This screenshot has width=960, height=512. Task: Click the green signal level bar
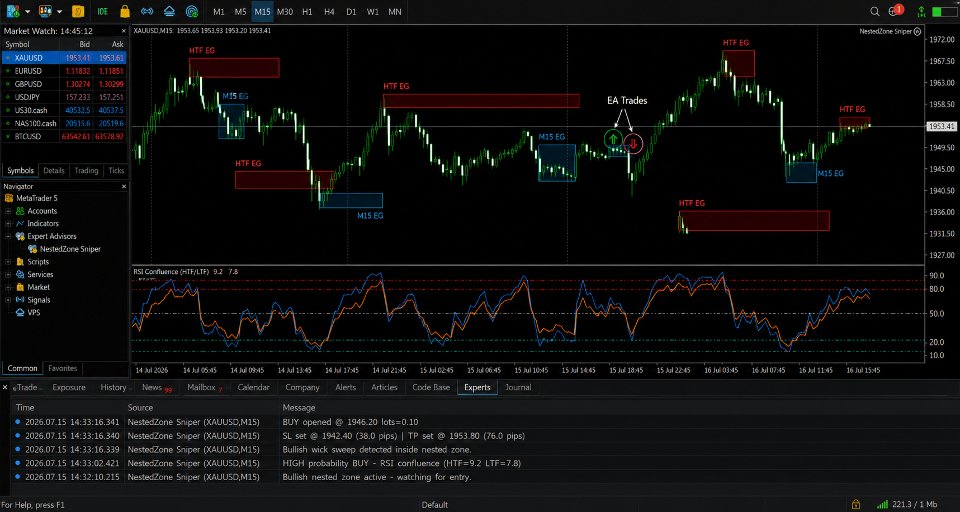point(943,11)
